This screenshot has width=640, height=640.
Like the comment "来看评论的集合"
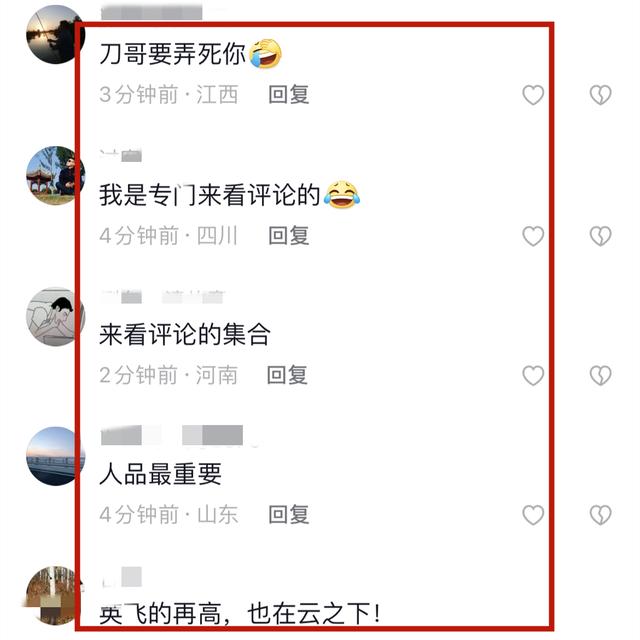[533, 376]
